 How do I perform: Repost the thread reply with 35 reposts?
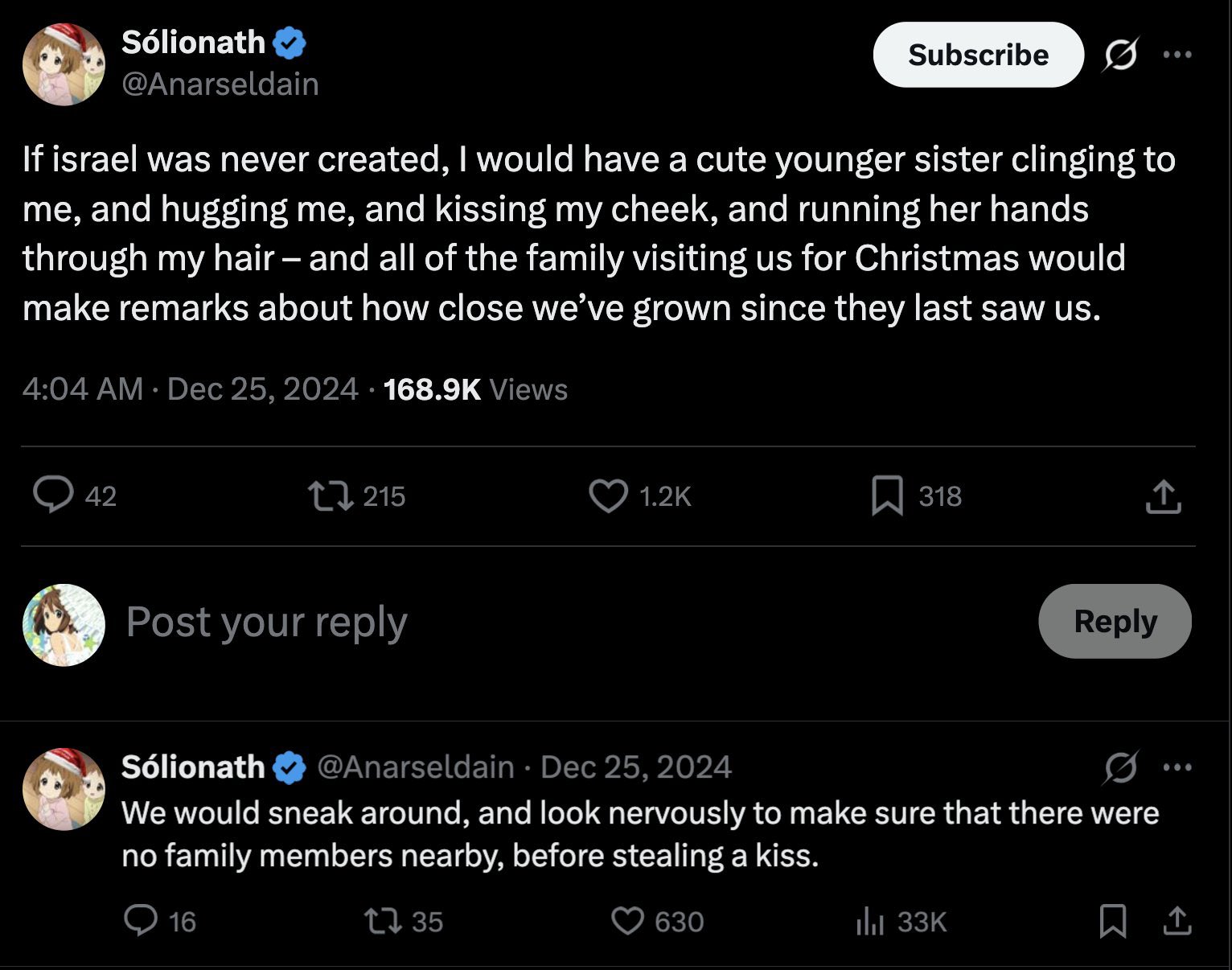pyautogui.click(x=381, y=920)
